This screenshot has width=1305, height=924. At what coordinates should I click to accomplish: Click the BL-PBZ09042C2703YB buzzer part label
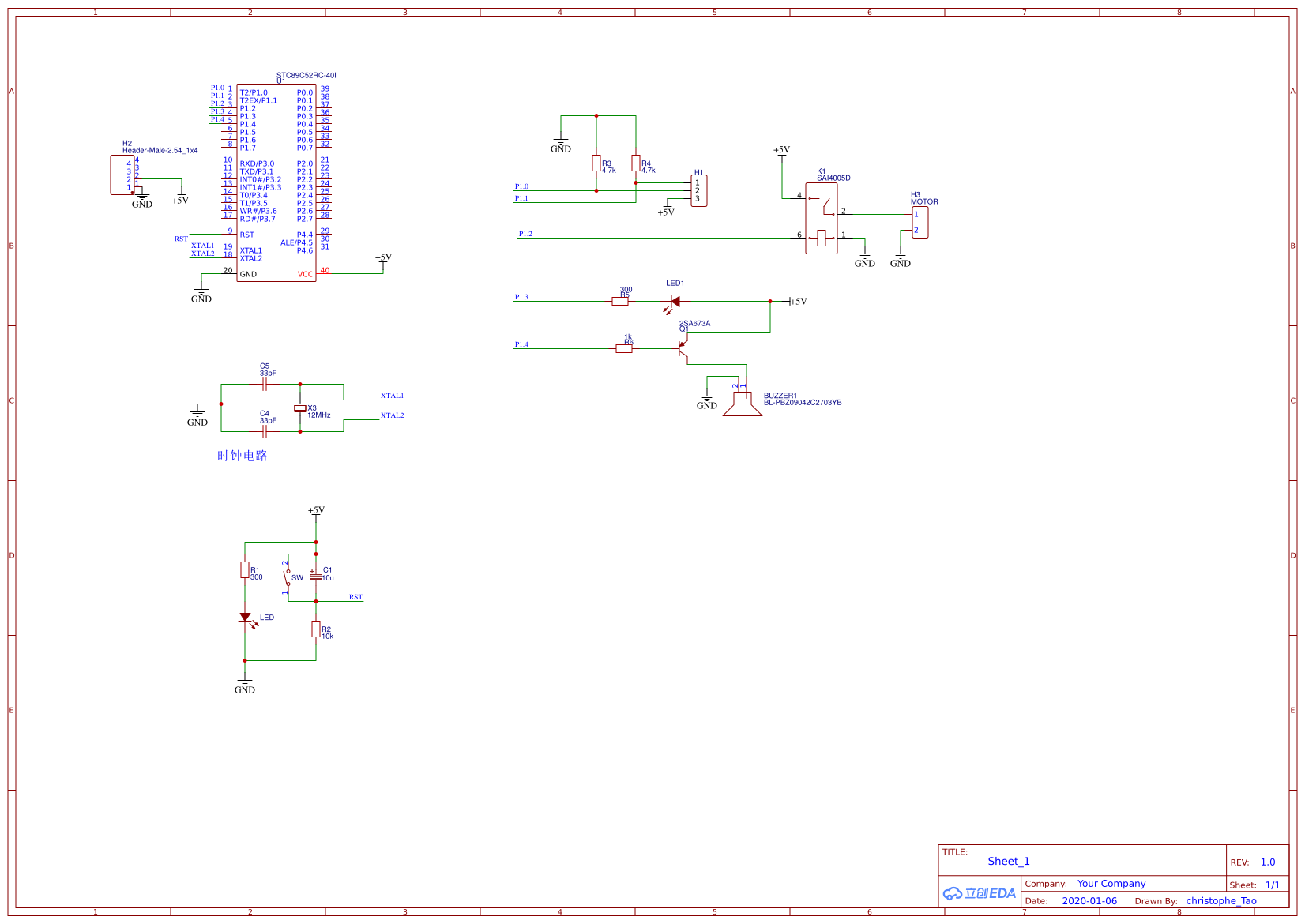pos(803,403)
